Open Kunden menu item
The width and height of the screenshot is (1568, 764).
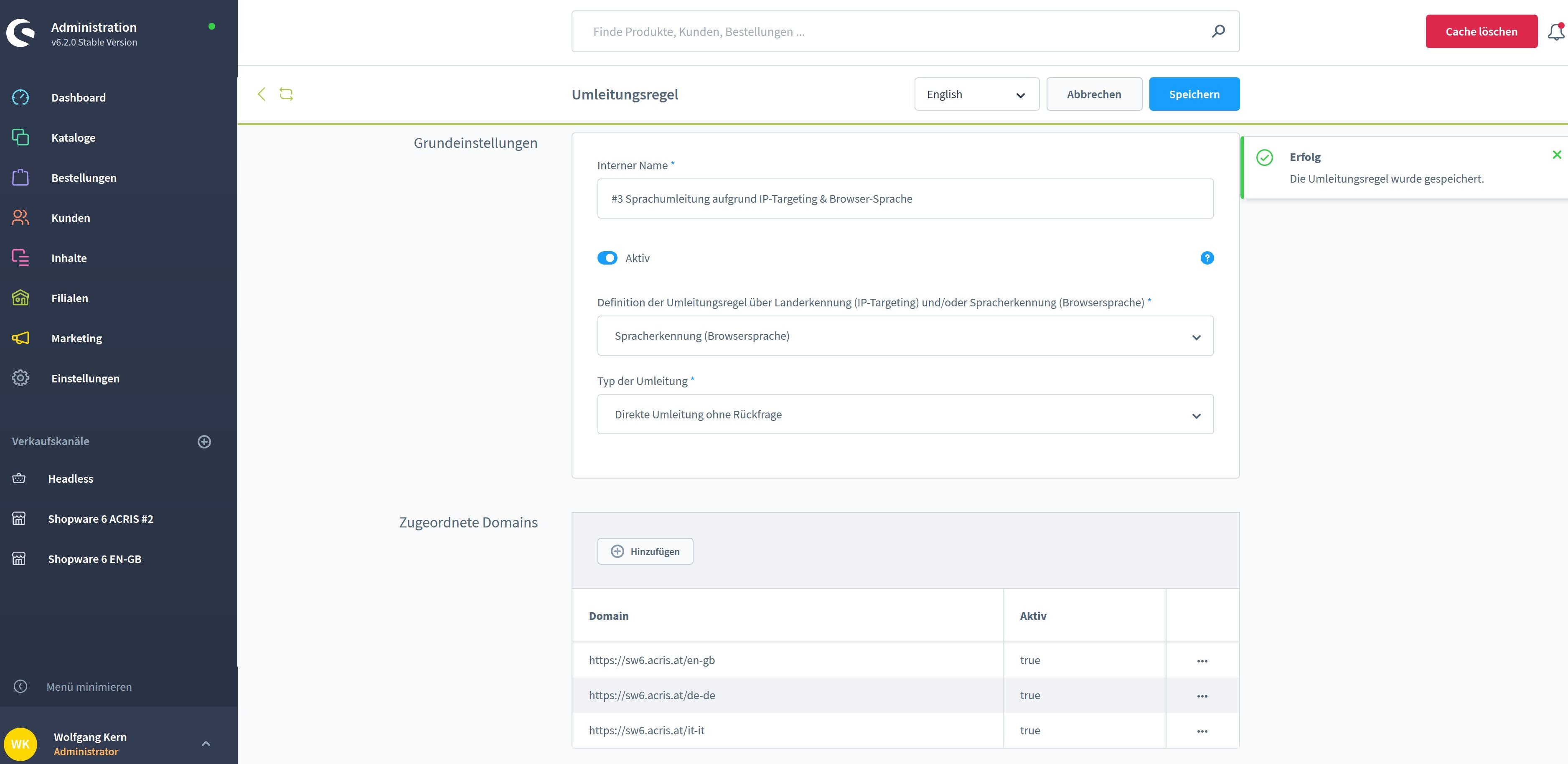coord(71,218)
